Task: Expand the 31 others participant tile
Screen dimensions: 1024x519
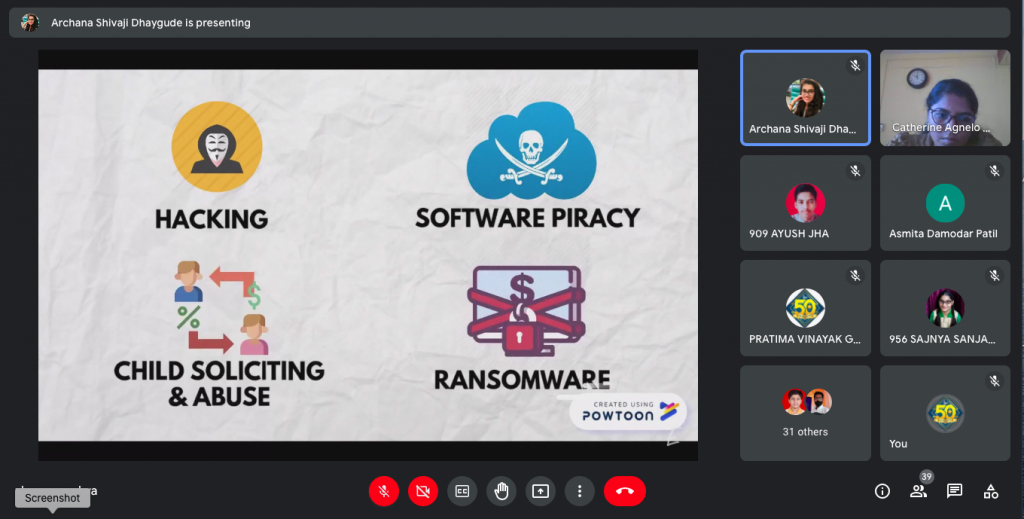Action: click(x=805, y=412)
